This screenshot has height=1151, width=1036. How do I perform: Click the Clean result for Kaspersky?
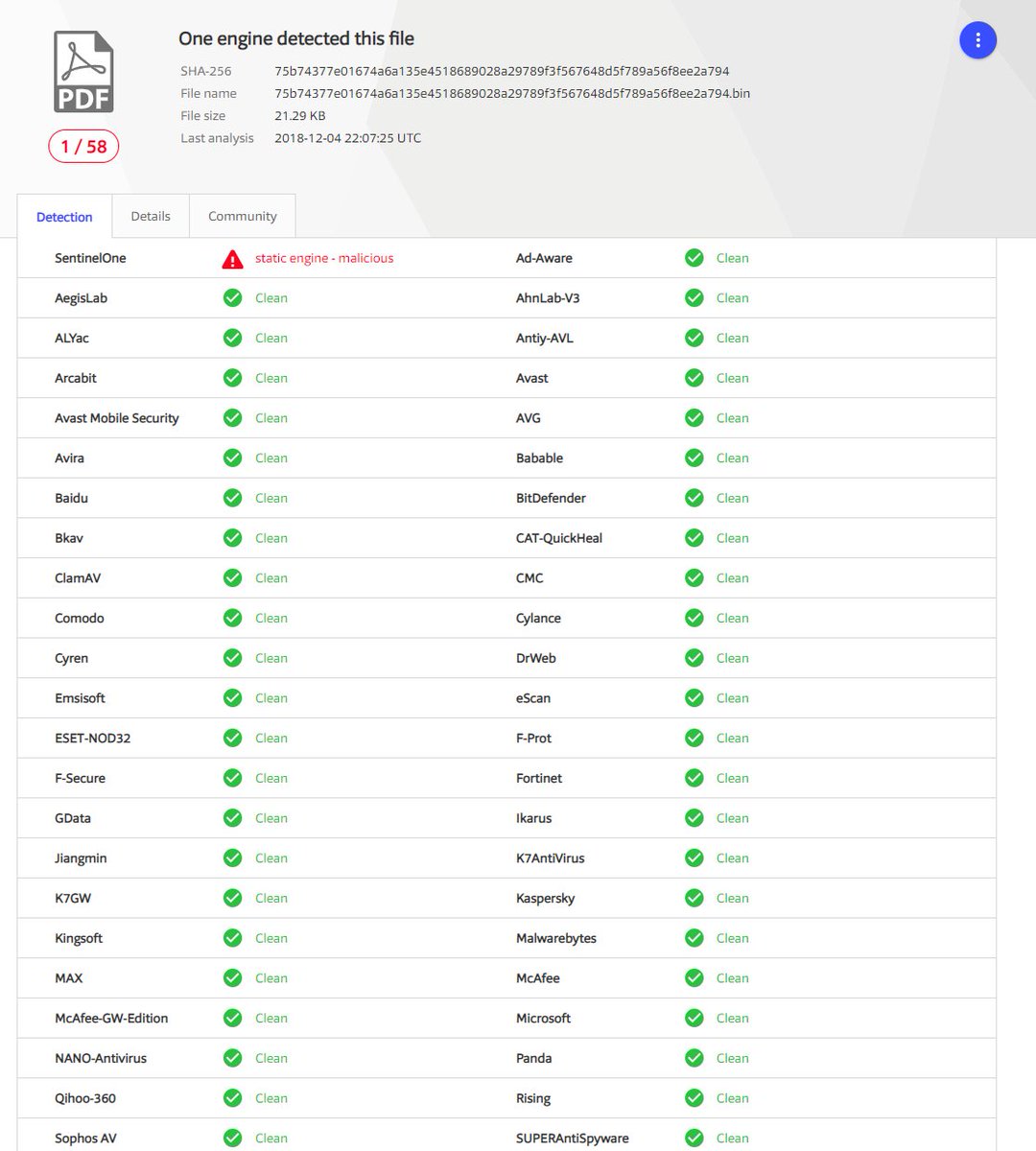(732, 899)
